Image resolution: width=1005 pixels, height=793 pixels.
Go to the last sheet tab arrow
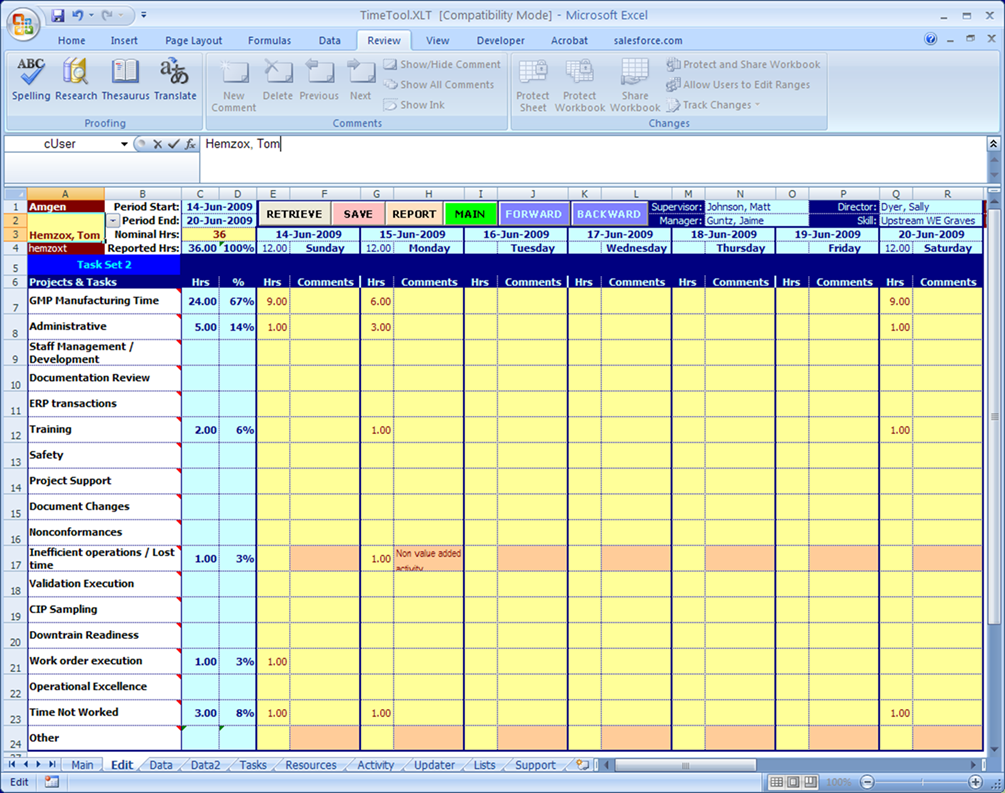click(52, 765)
